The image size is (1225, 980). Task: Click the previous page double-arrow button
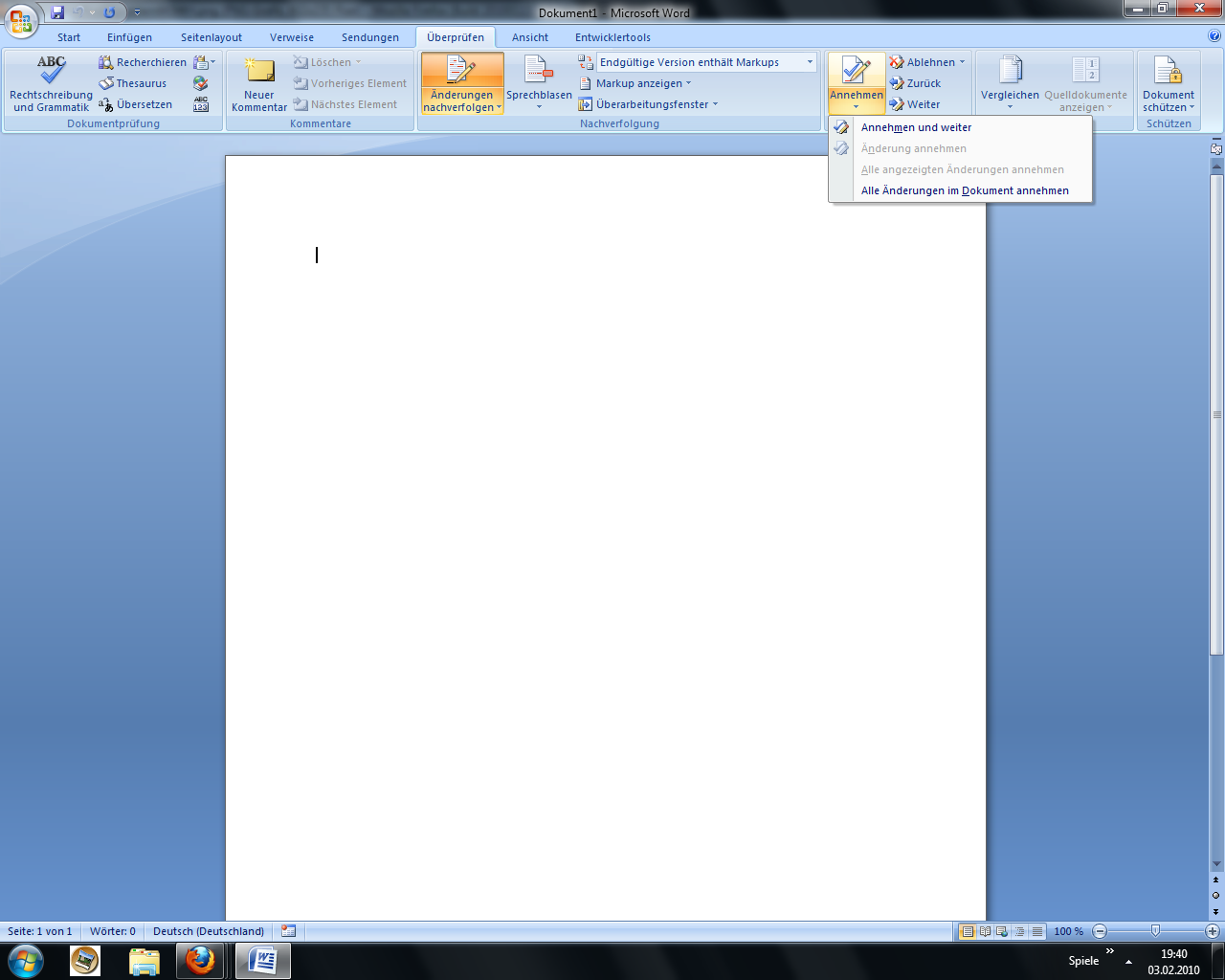1216,880
